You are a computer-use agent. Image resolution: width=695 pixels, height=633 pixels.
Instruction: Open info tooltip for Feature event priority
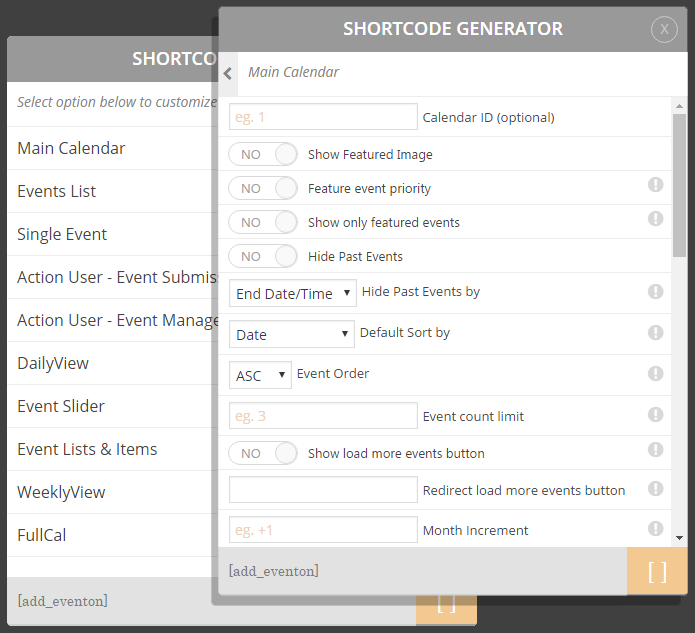click(x=655, y=184)
